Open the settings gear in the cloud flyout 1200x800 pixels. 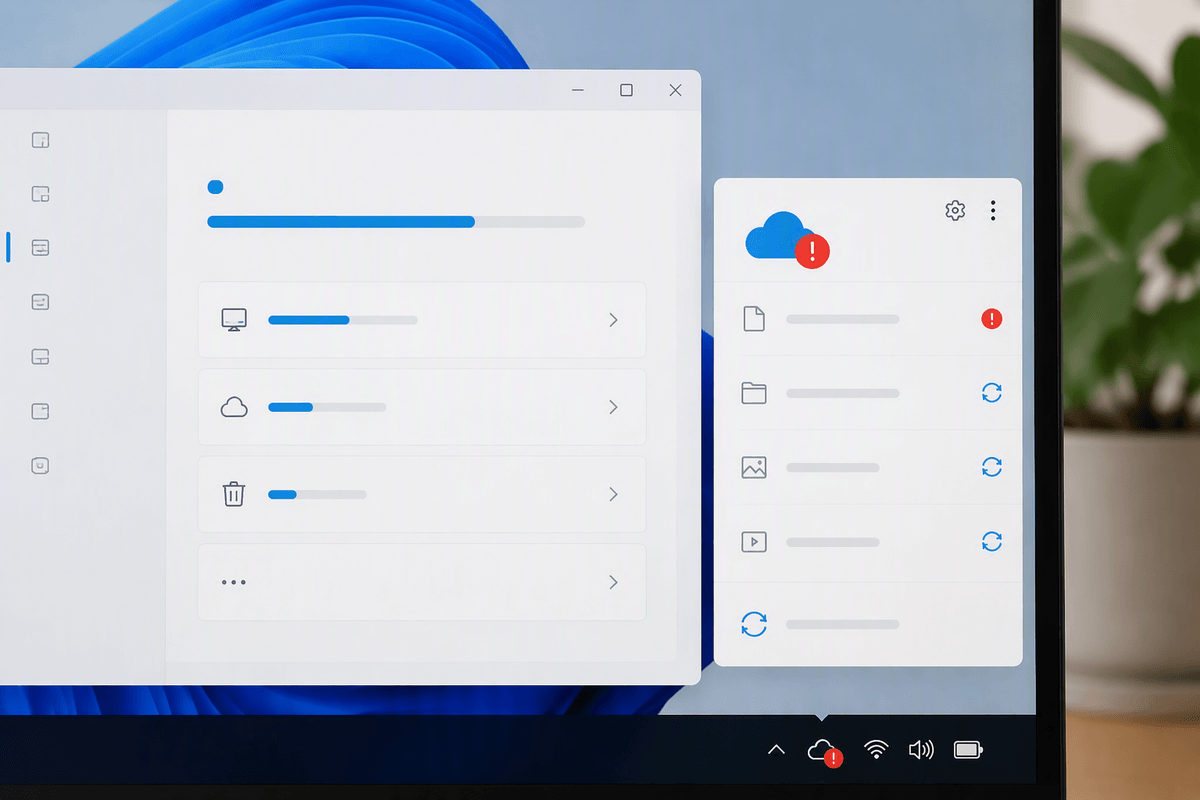955,210
